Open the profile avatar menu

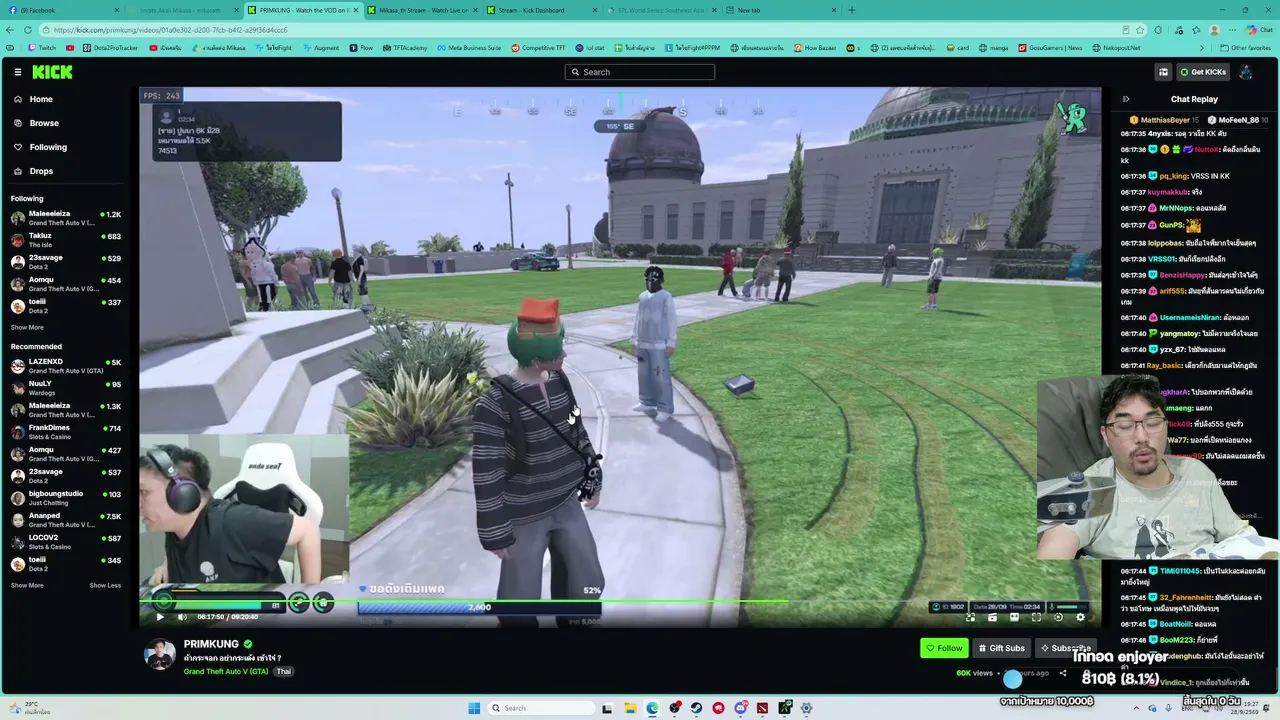tap(1245, 72)
